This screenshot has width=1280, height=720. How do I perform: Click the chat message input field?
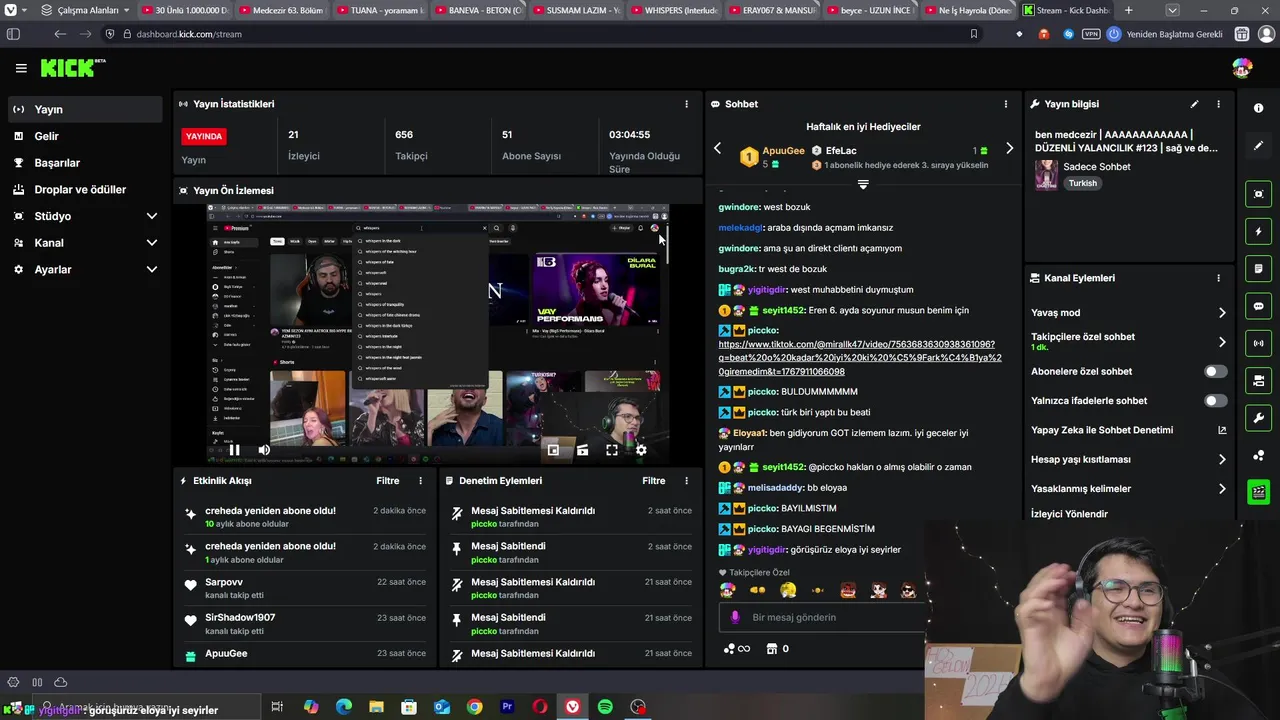coord(822,618)
